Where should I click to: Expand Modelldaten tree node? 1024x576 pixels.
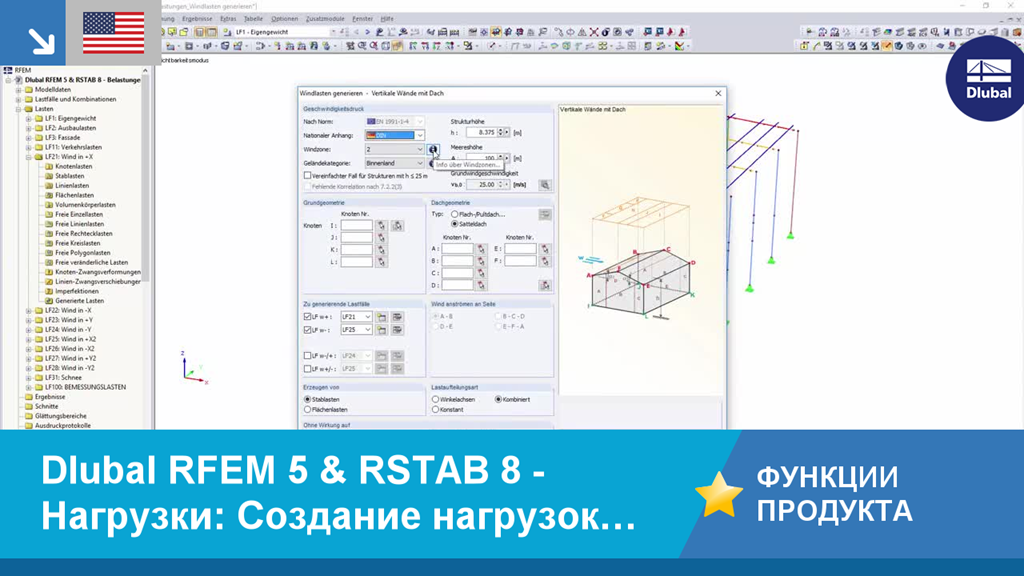pyautogui.click(x=19, y=89)
